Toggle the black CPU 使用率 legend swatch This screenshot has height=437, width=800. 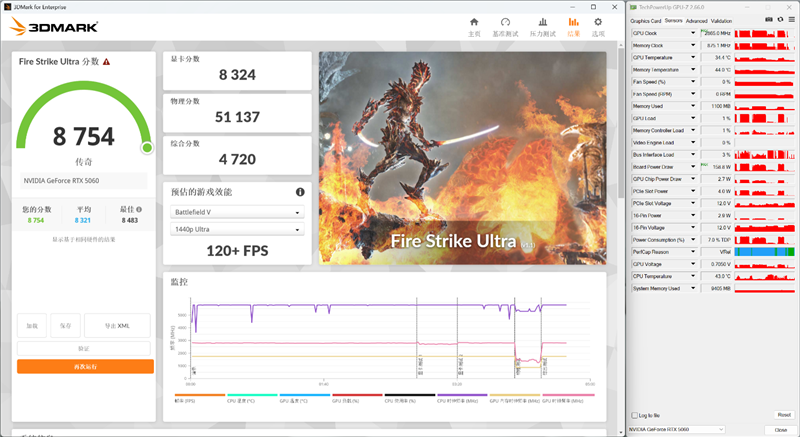[410, 395]
